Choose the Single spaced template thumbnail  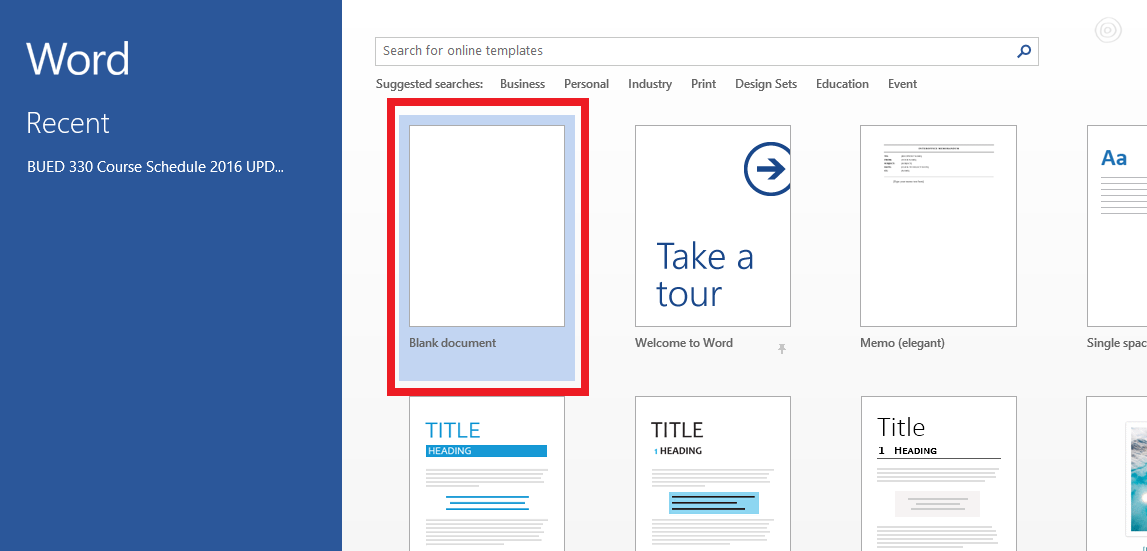(1116, 226)
